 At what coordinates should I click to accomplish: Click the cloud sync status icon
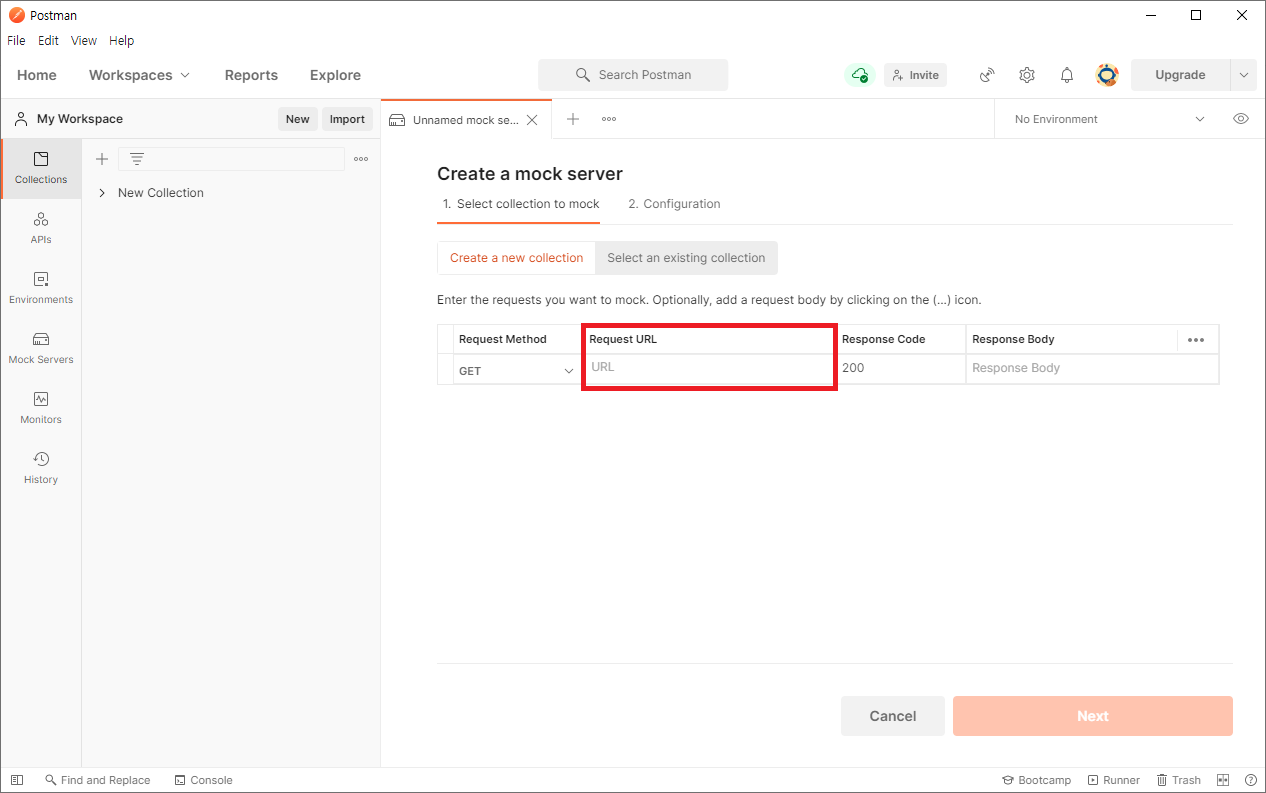pyautogui.click(x=859, y=75)
